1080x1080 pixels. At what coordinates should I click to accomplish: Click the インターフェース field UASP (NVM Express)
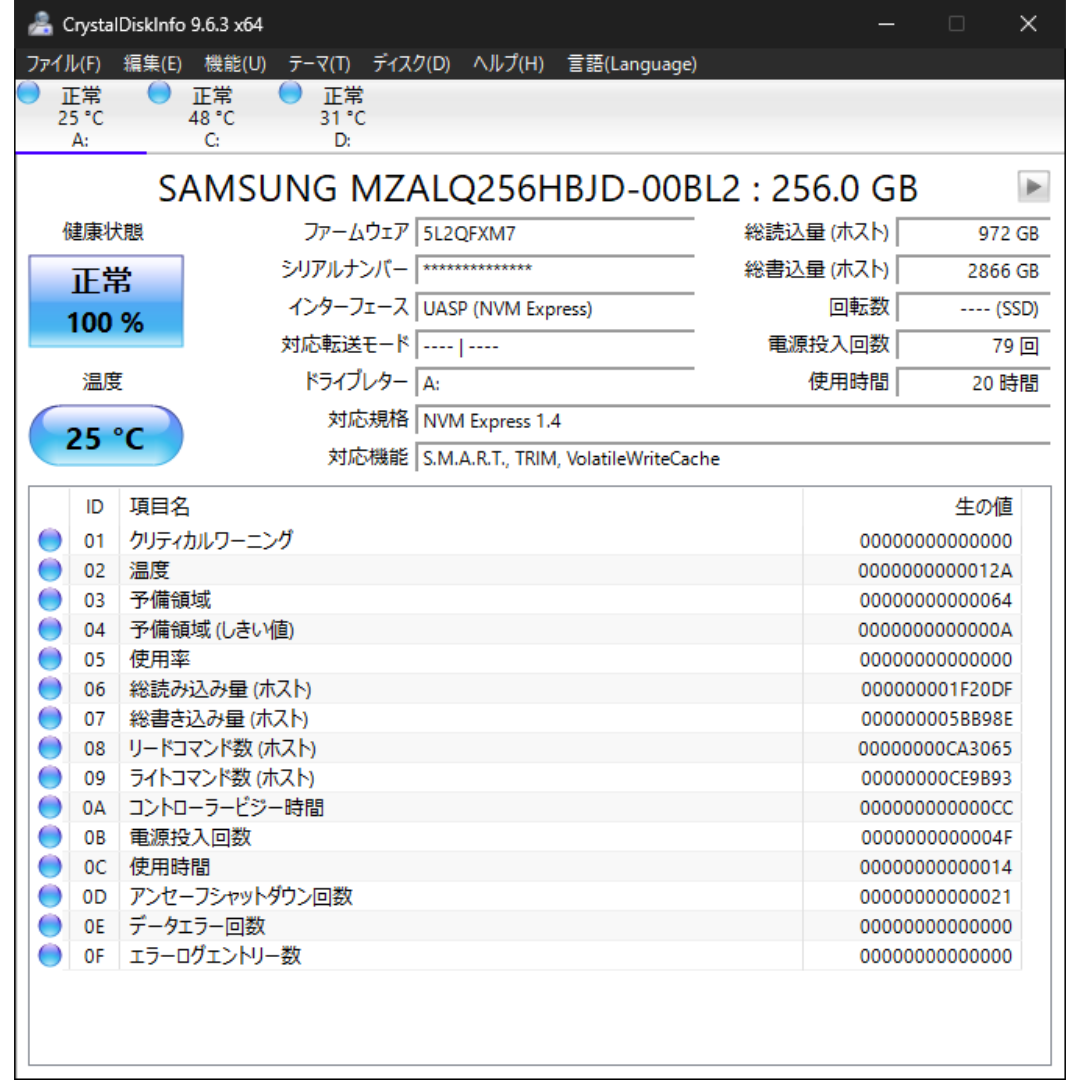[555, 308]
